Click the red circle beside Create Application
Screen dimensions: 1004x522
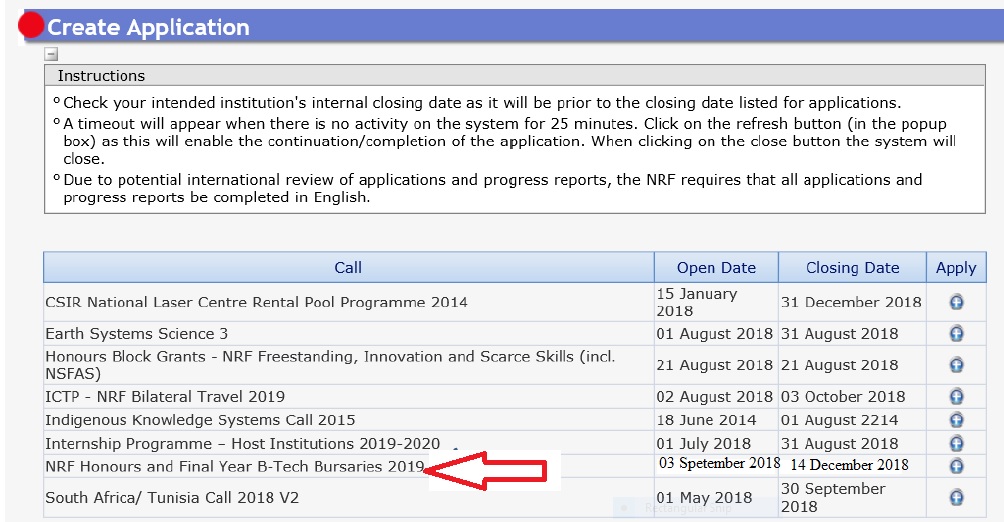point(32,26)
